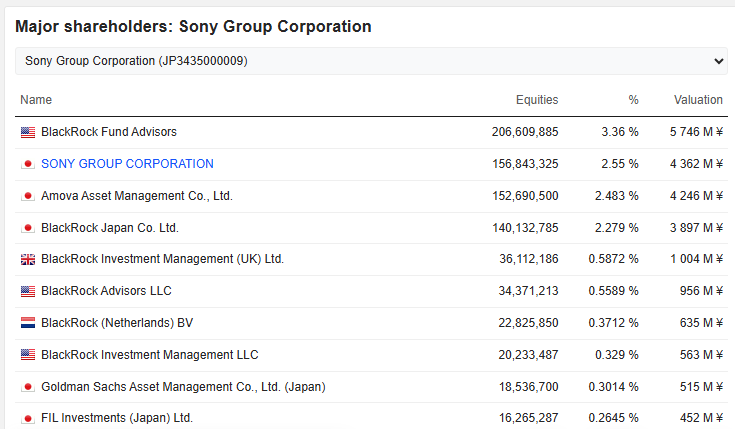This screenshot has height=429, width=735.
Task: Click Japan flag next to BlackRock Japan Co.
Action: click(x=27, y=228)
